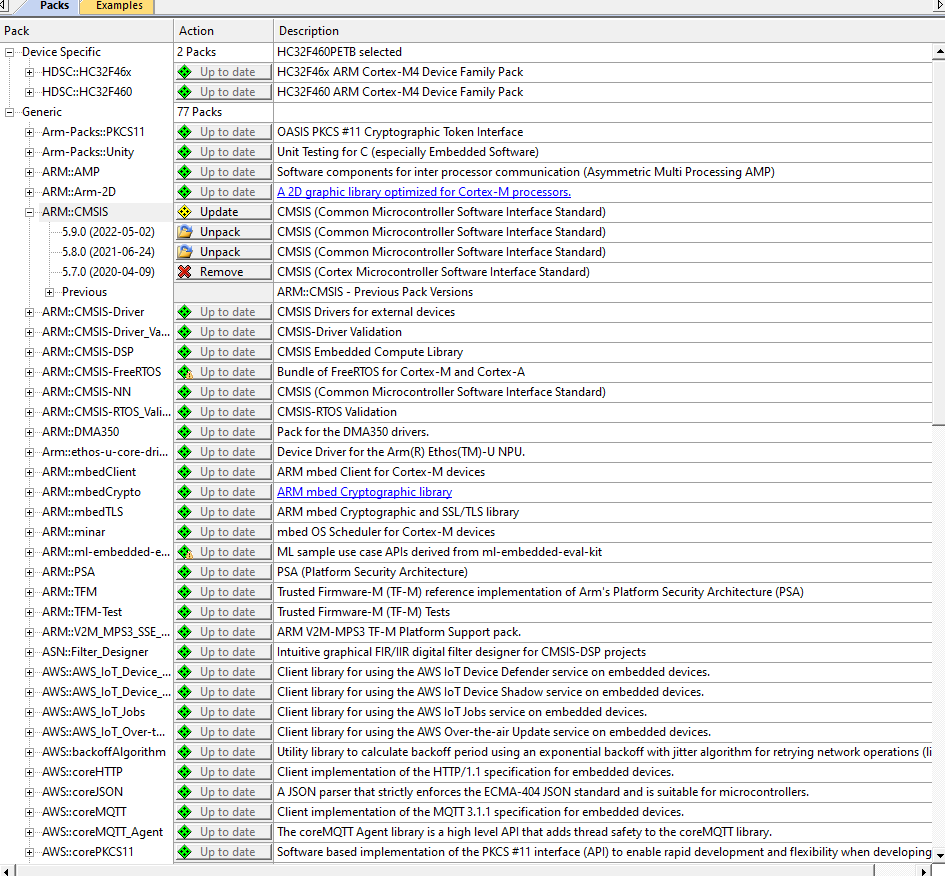
Task: Expand the ARM::TFM tree node
Action: point(27,591)
